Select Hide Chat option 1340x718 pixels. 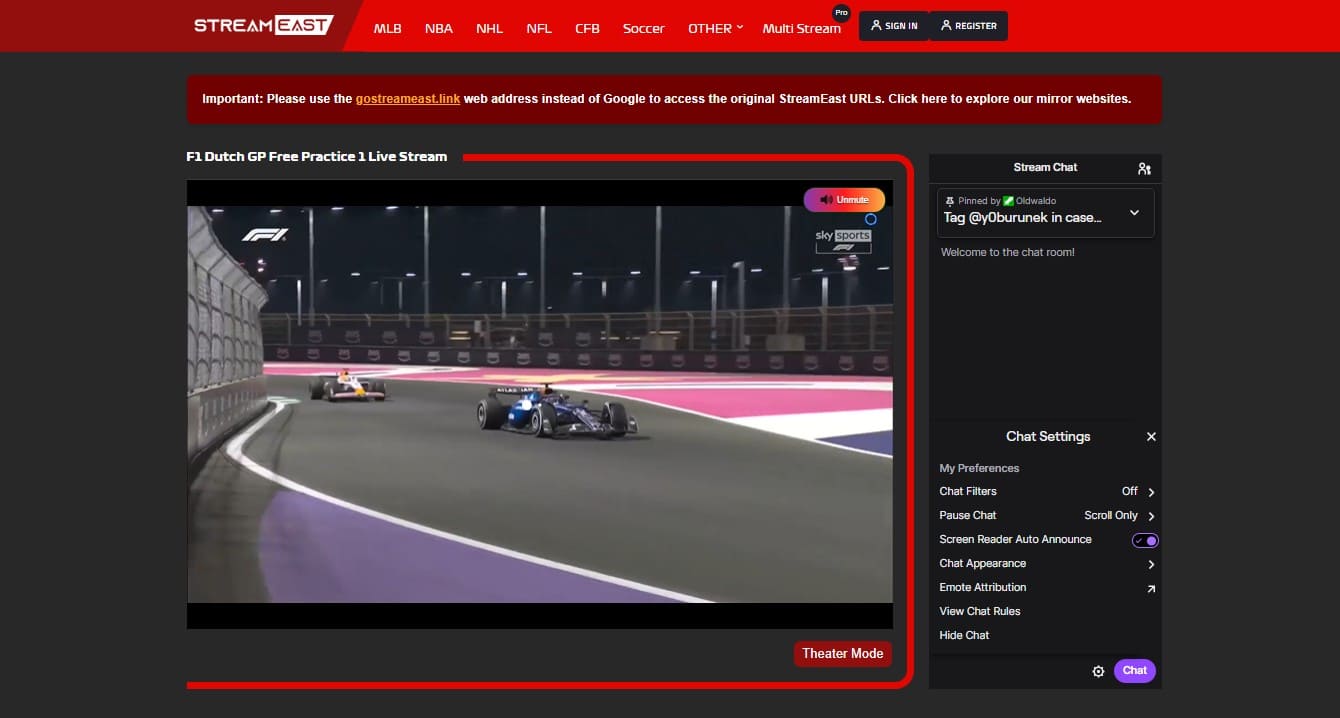coord(964,636)
